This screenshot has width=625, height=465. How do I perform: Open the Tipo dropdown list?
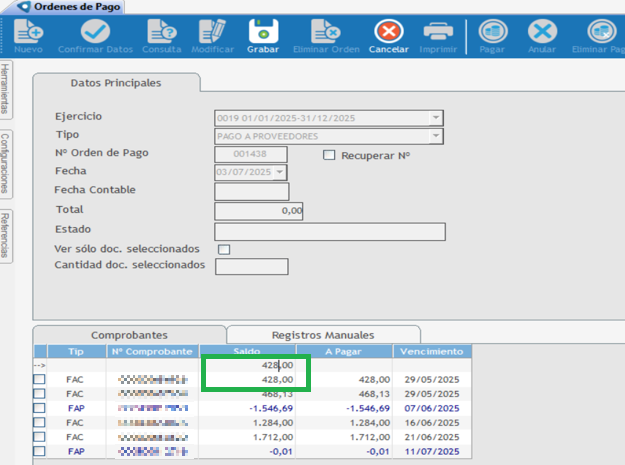point(436,136)
